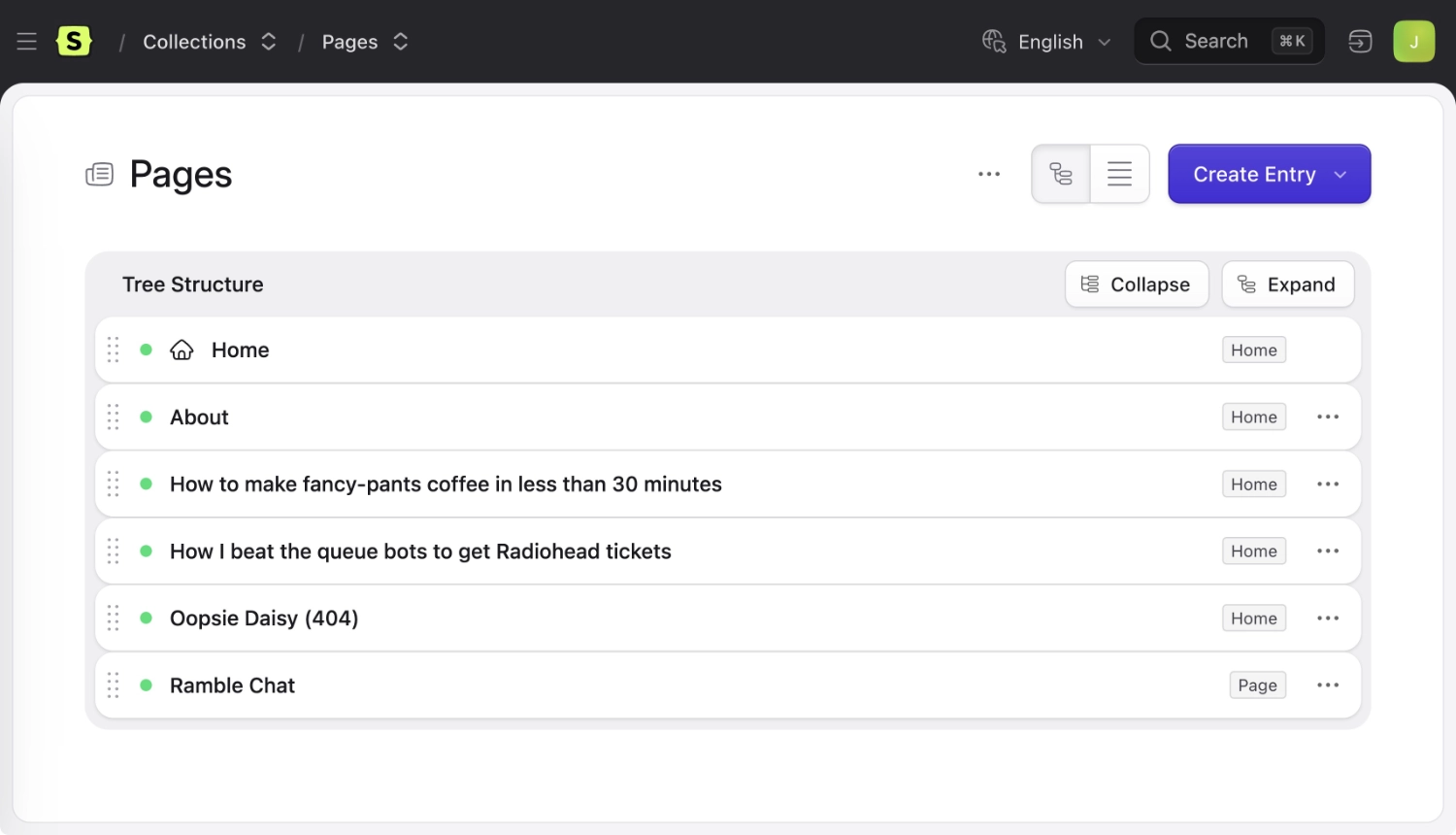
Task: Click the status dot for Ramble Chat
Action: click(x=146, y=685)
